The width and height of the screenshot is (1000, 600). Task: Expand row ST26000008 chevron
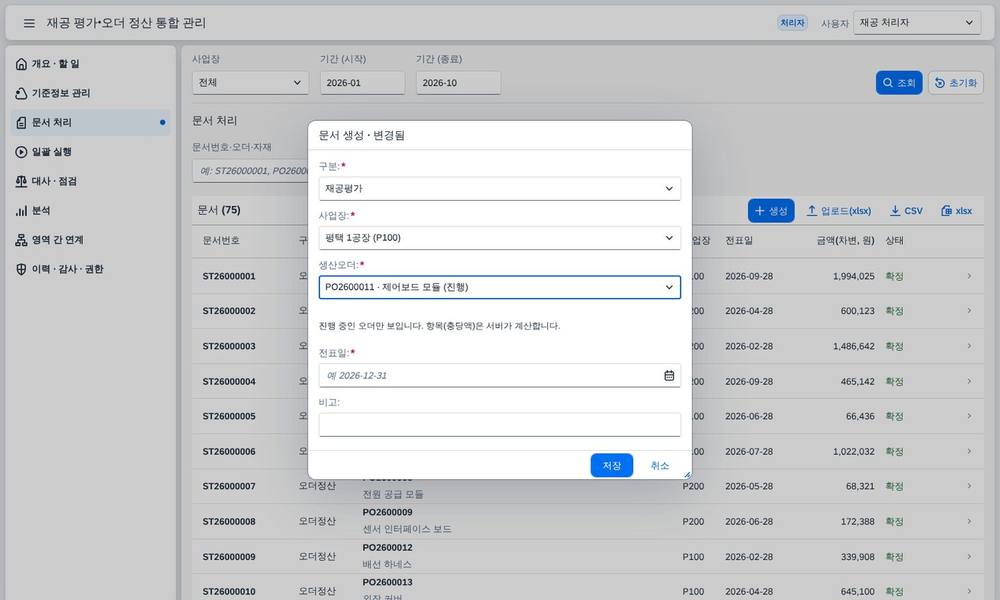969,521
